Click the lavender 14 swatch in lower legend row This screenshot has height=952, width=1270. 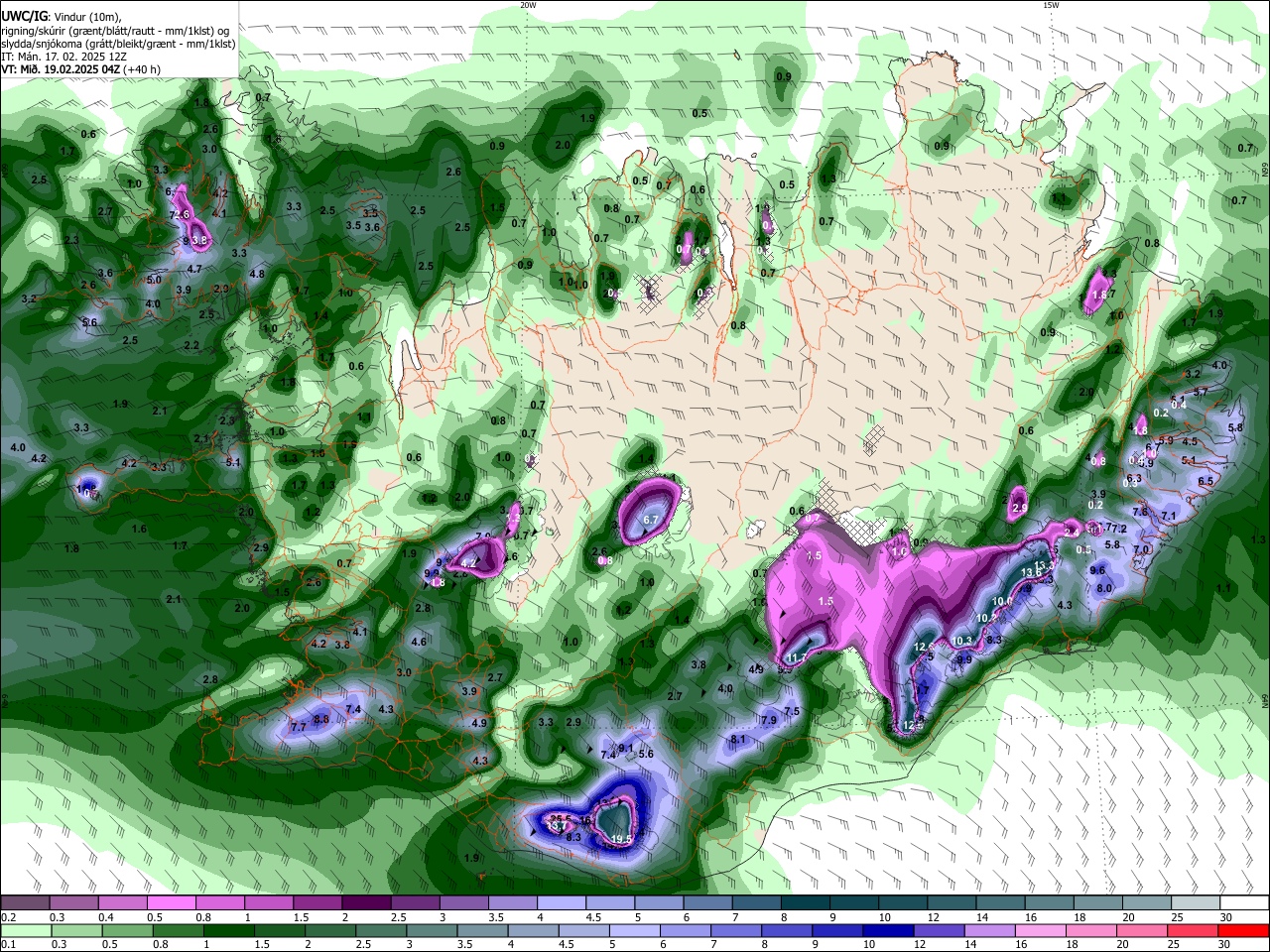pyautogui.click(x=990, y=931)
